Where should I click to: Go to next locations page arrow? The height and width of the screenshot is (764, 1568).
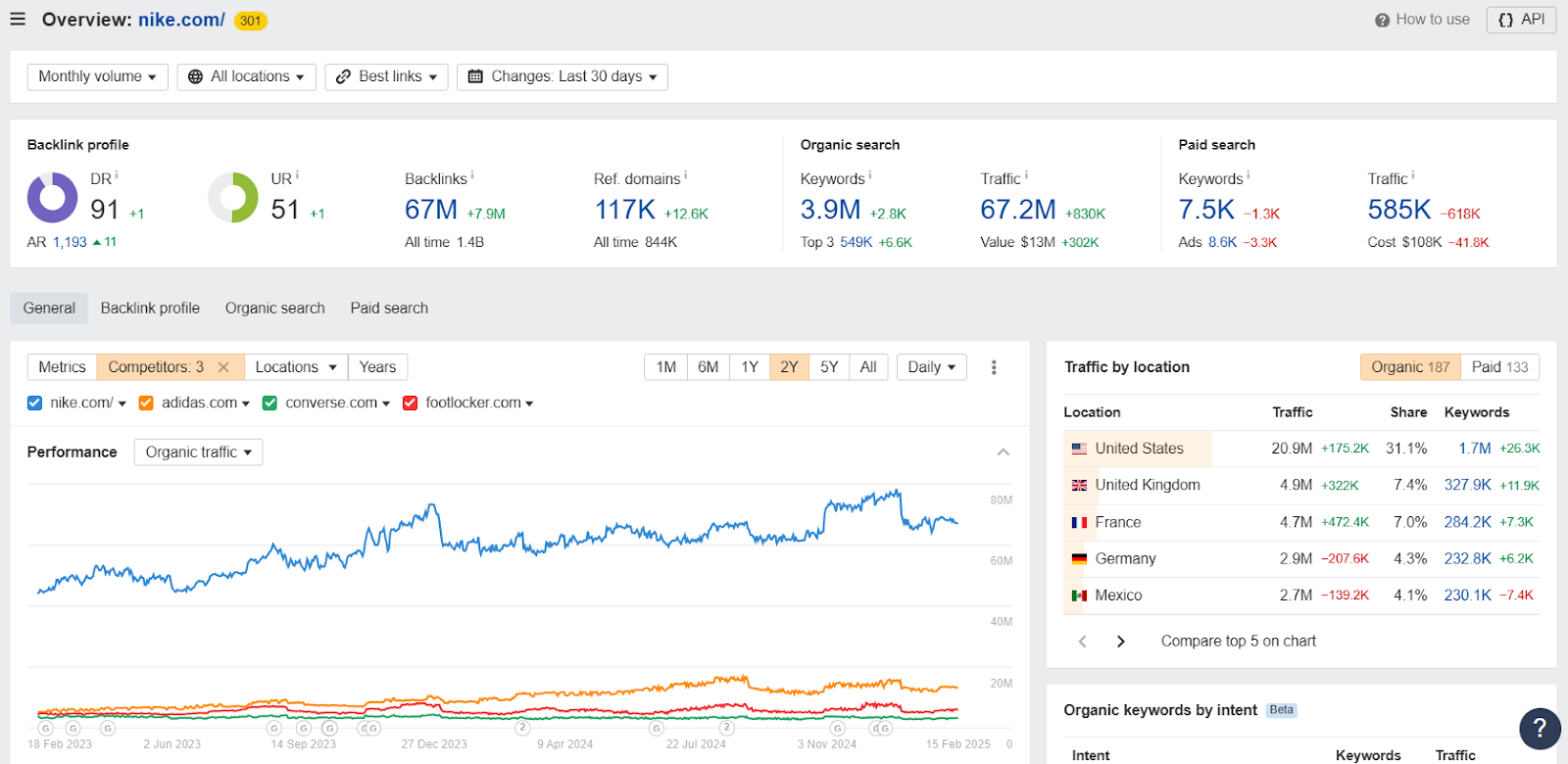click(x=1121, y=642)
